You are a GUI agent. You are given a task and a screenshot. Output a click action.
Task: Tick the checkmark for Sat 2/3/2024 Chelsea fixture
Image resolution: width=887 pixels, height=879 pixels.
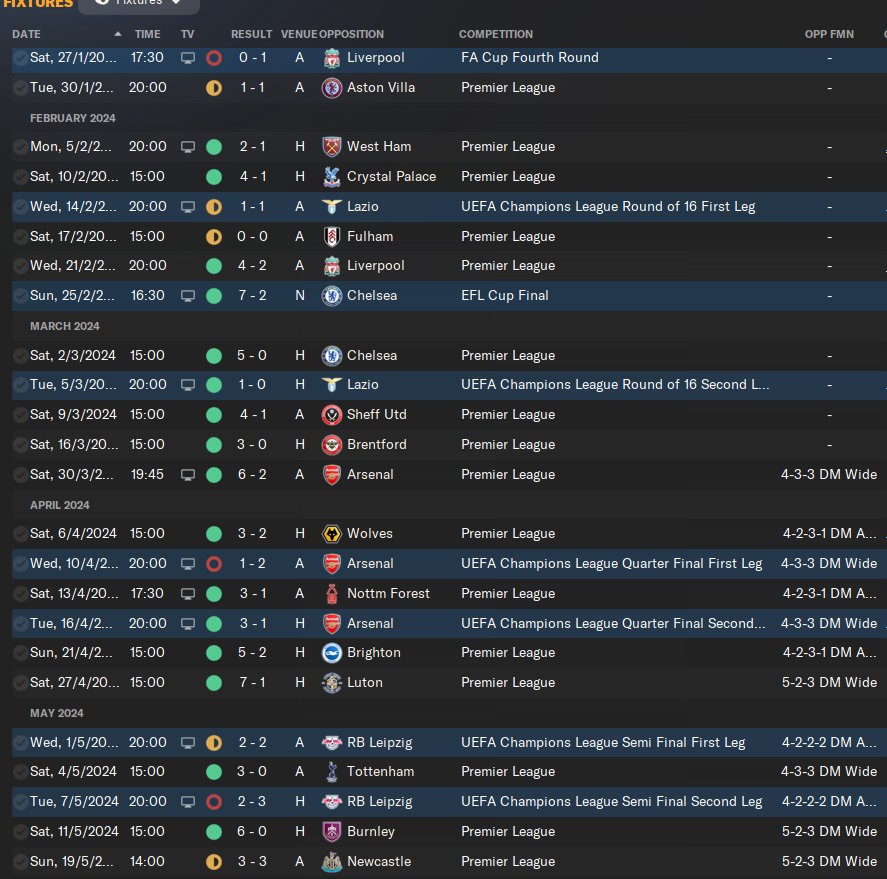point(20,355)
